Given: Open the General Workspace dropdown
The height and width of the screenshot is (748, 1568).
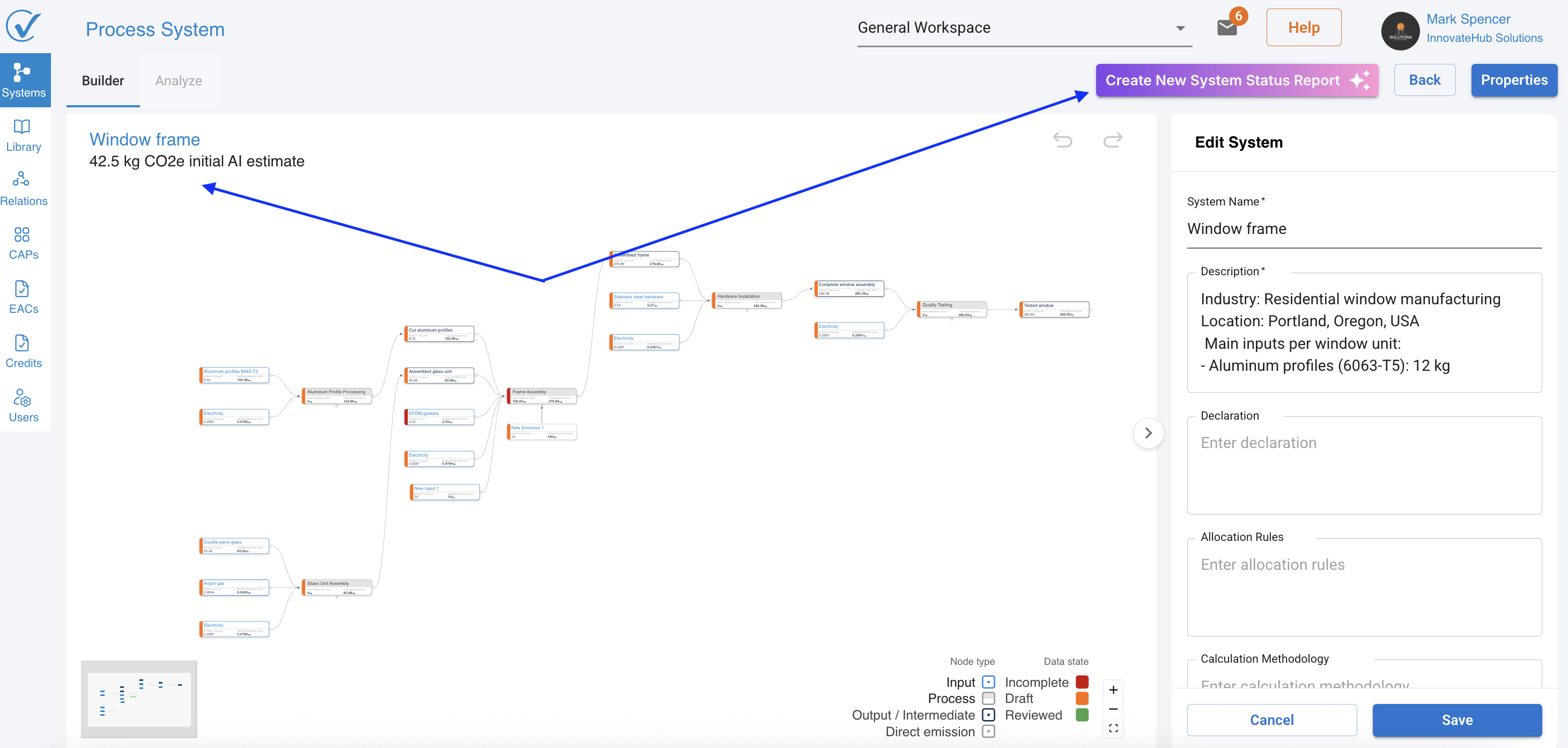Looking at the screenshot, I should (1024, 28).
